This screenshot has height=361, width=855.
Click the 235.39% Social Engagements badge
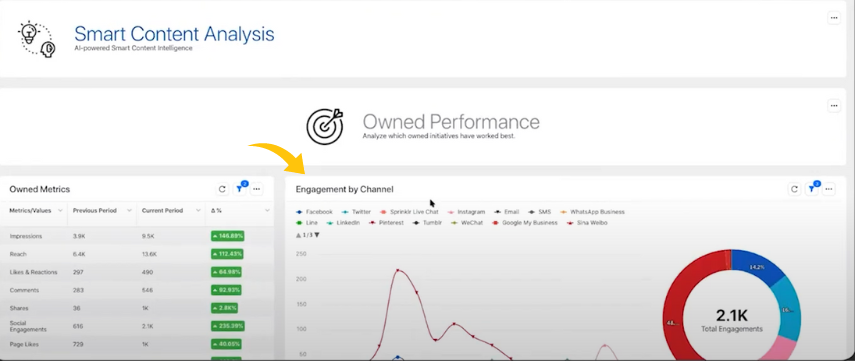(x=227, y=326)
